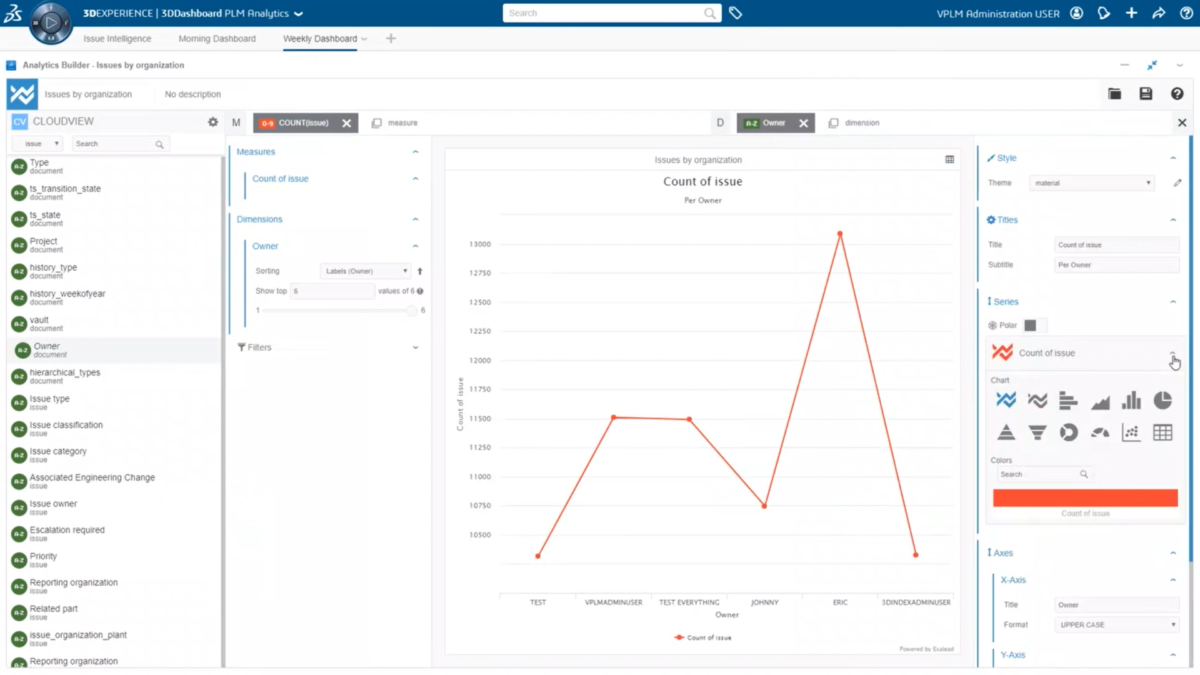Open the Sorting Labels (Owner) dropdown
This screenshot has height=675, width=1200.
[365, 271]
